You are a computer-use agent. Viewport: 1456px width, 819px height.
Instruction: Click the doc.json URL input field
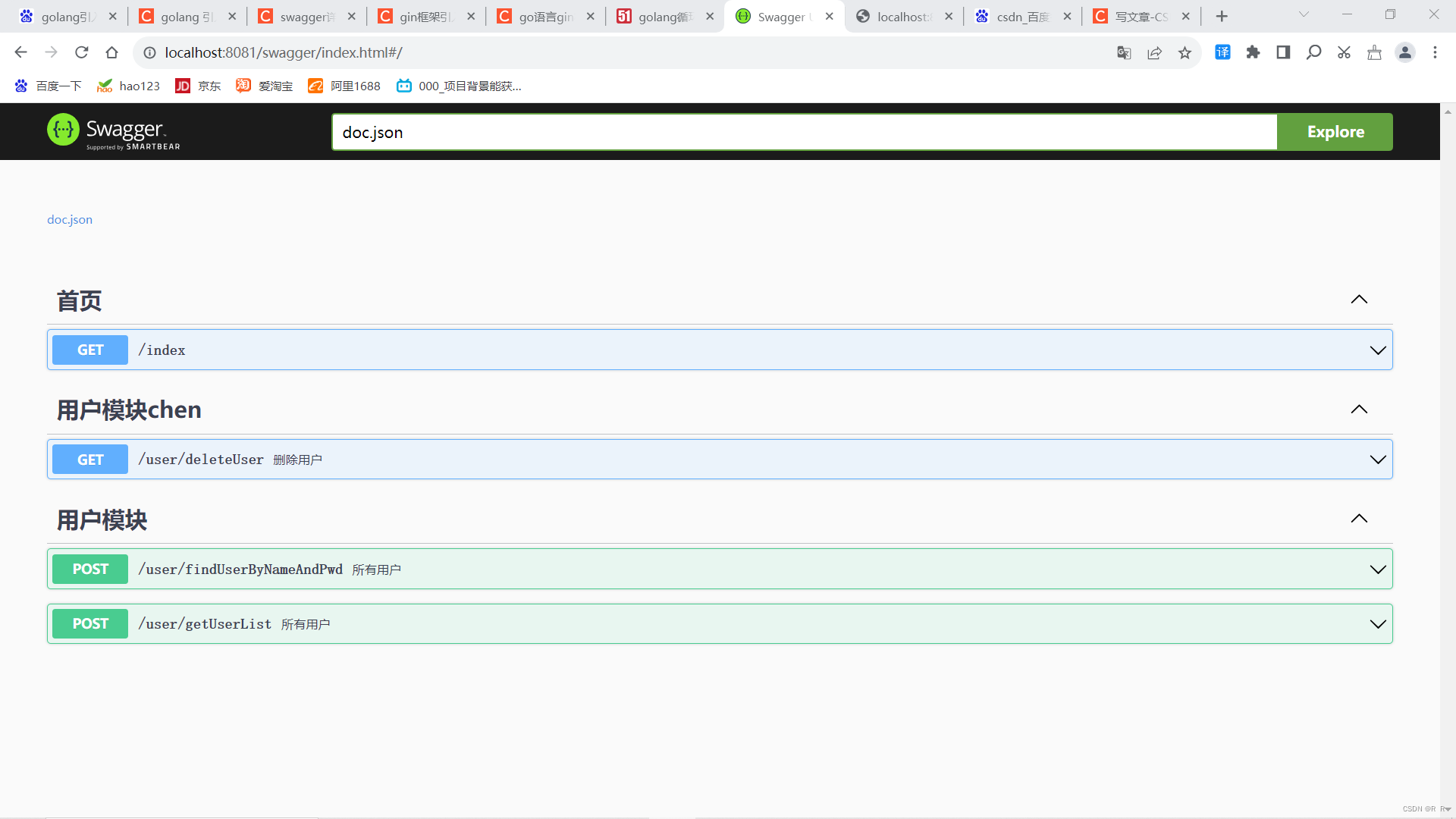(804, 132)
